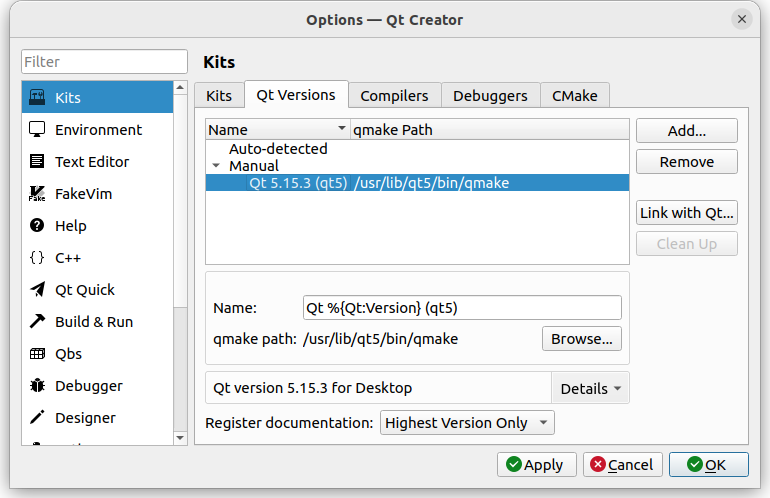Click /usr/lib/qt5/bin/qmake in the version row
Viewport: 770px width, 498px height.
[x=432, y=183]
